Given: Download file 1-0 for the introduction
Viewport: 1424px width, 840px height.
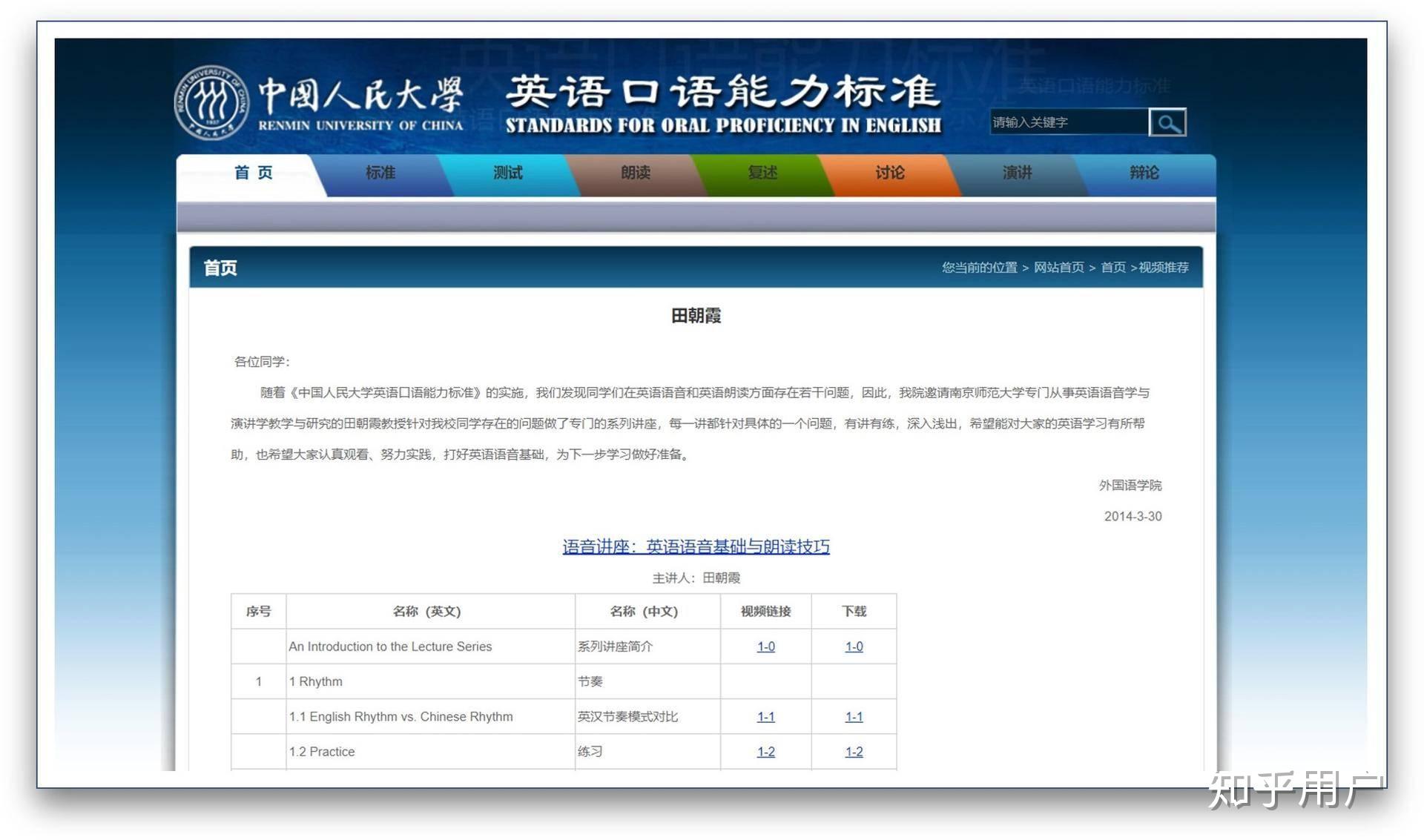Looking at the screenshot, I should click(x=854, y=646).
